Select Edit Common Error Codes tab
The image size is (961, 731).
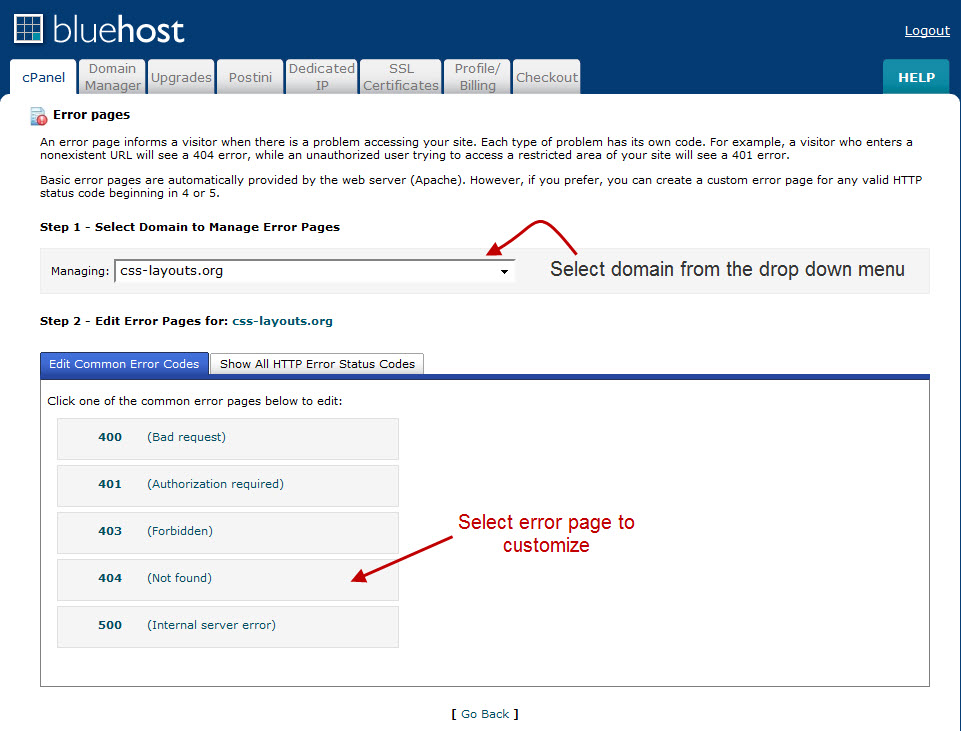124,364
